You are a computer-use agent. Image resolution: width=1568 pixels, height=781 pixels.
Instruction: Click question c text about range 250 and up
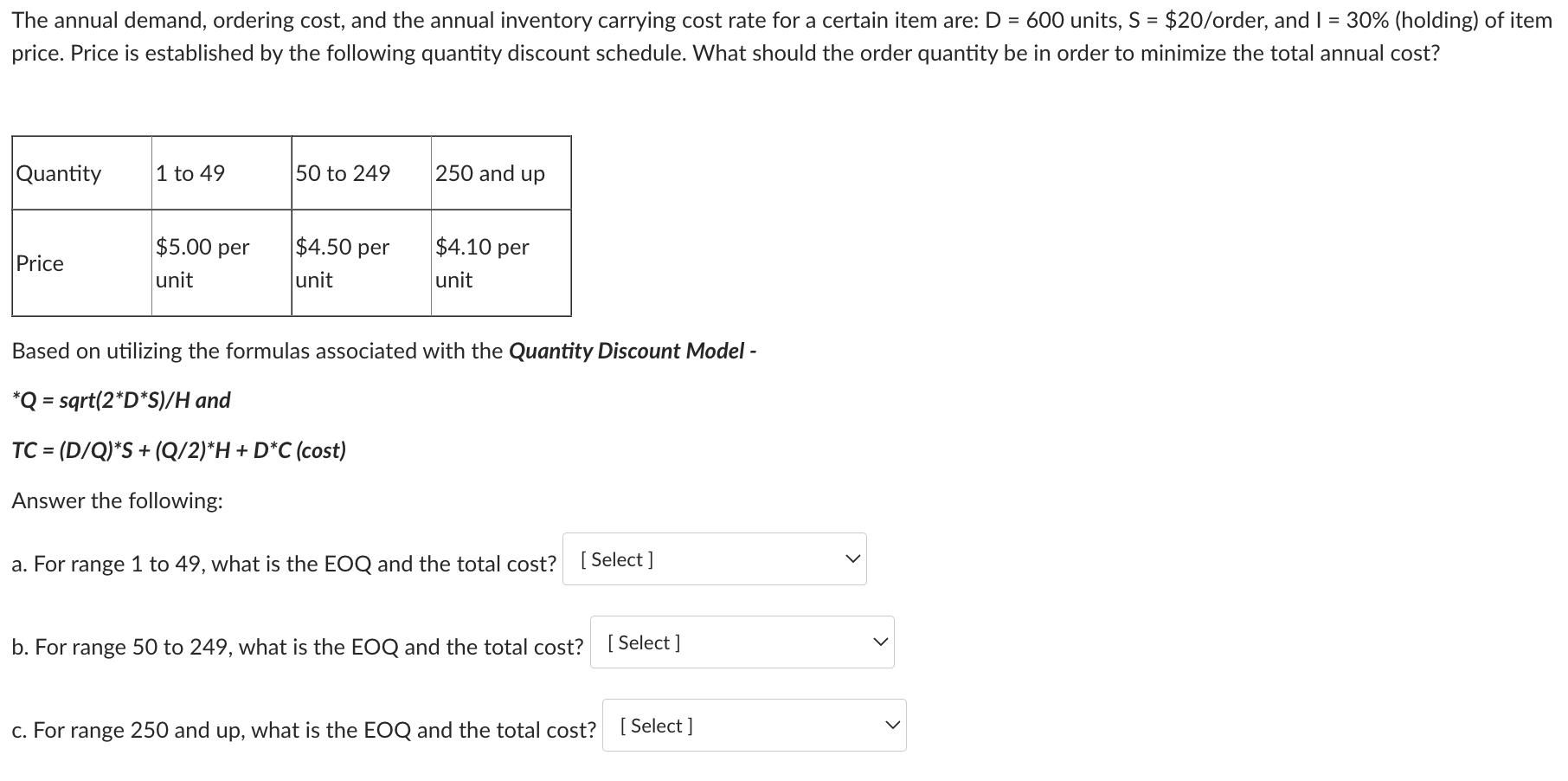303,730
